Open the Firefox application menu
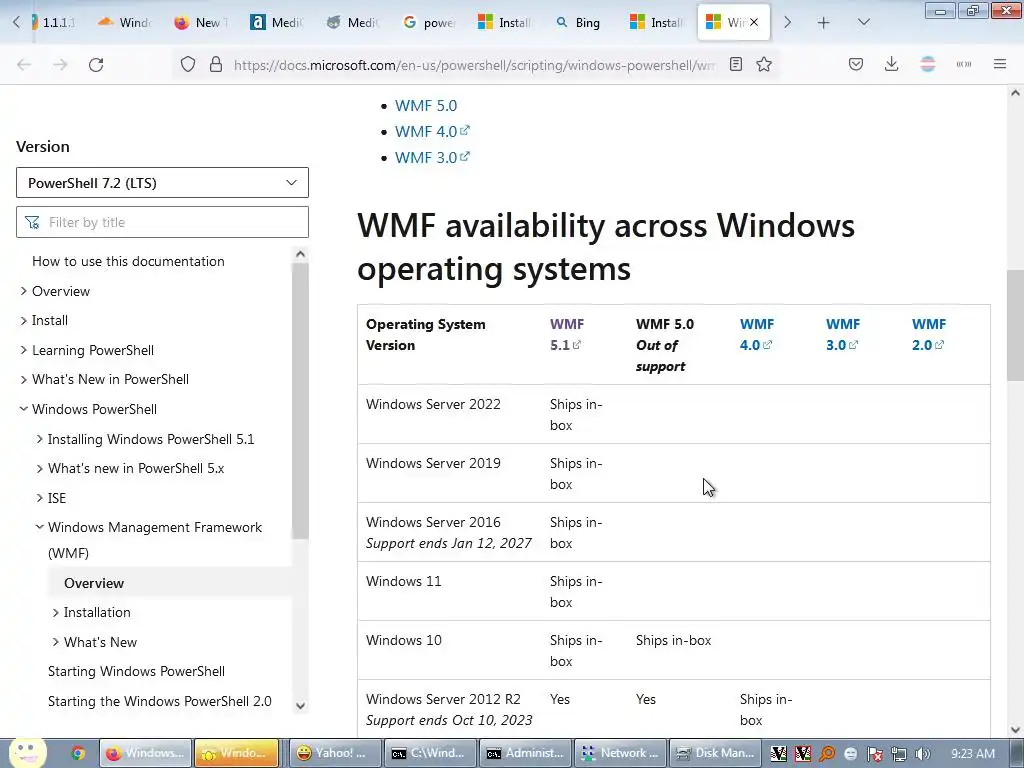The height and width of the screenshot is (768, 1024). click(x=1000, y=65)
